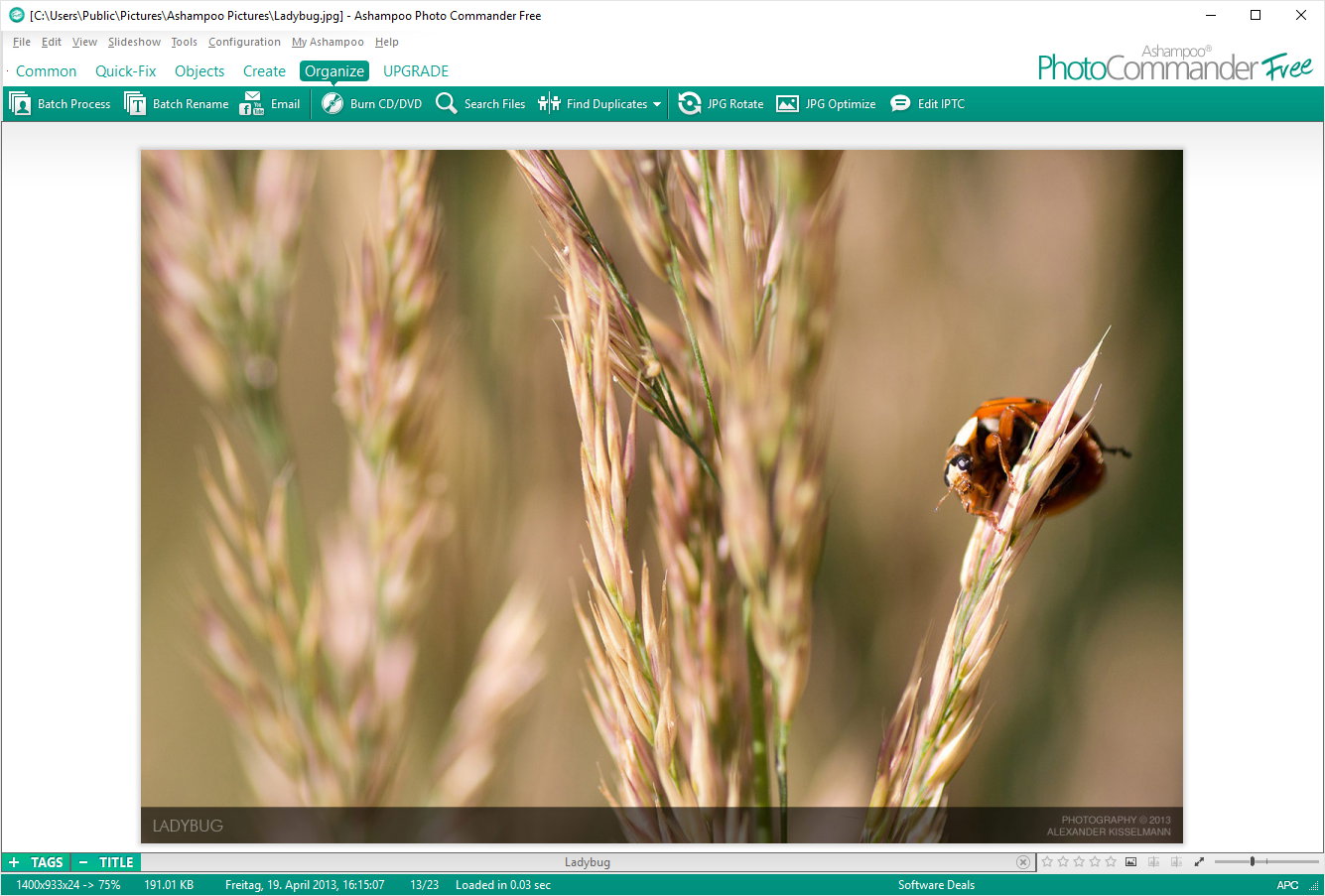
Task: Switch to the Quick-Fix tab
Action: (125, 70)
